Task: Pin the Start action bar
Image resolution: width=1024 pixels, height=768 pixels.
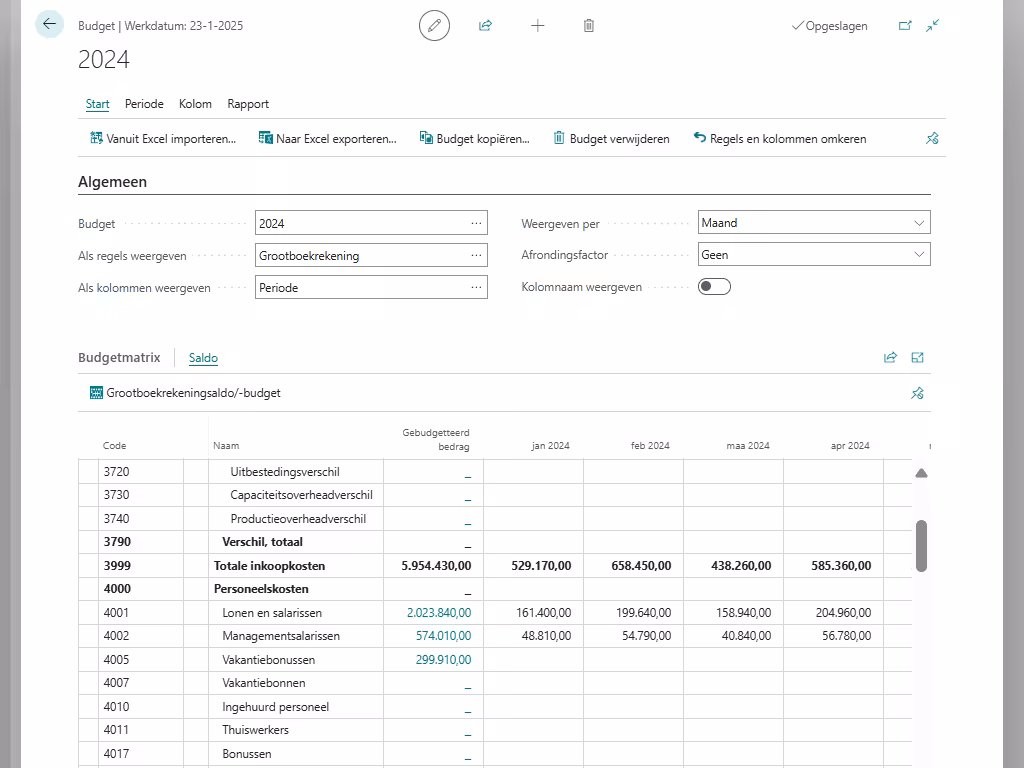Action: [932, 139]
